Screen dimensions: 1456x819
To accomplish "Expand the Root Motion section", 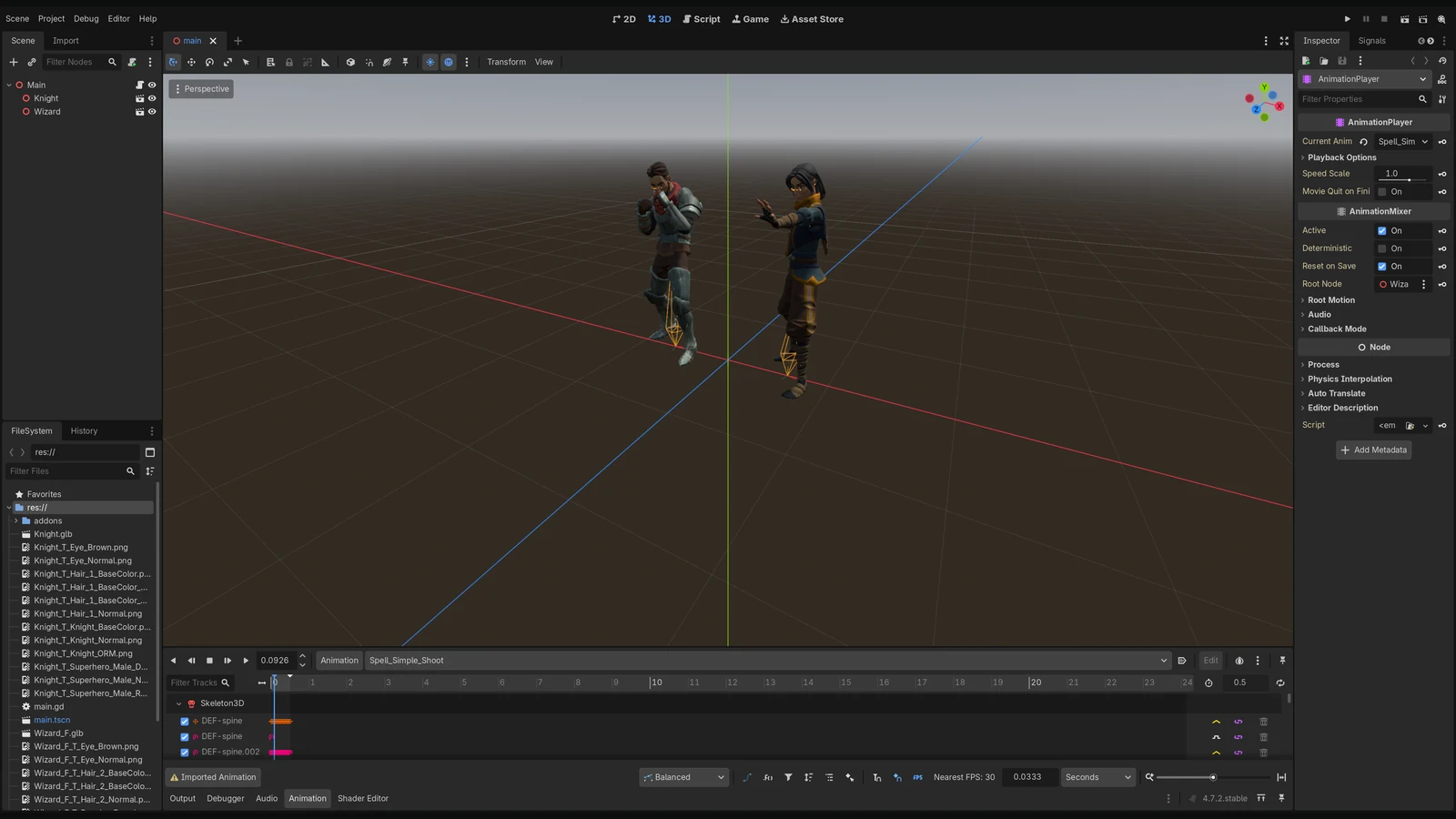I will pyautogui.click(x=1331, y=300).
